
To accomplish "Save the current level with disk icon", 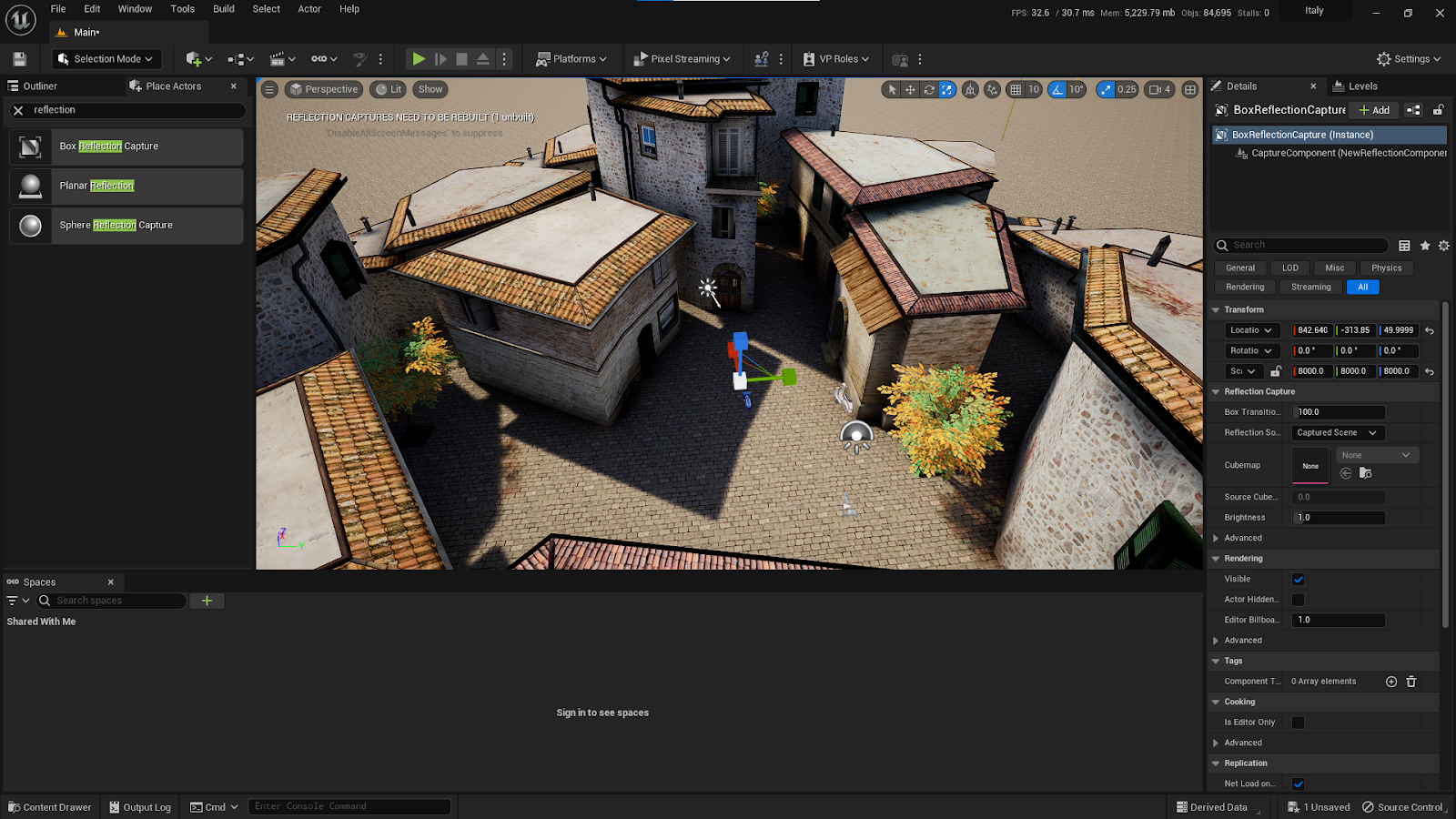I will click(x=19, y=59).
